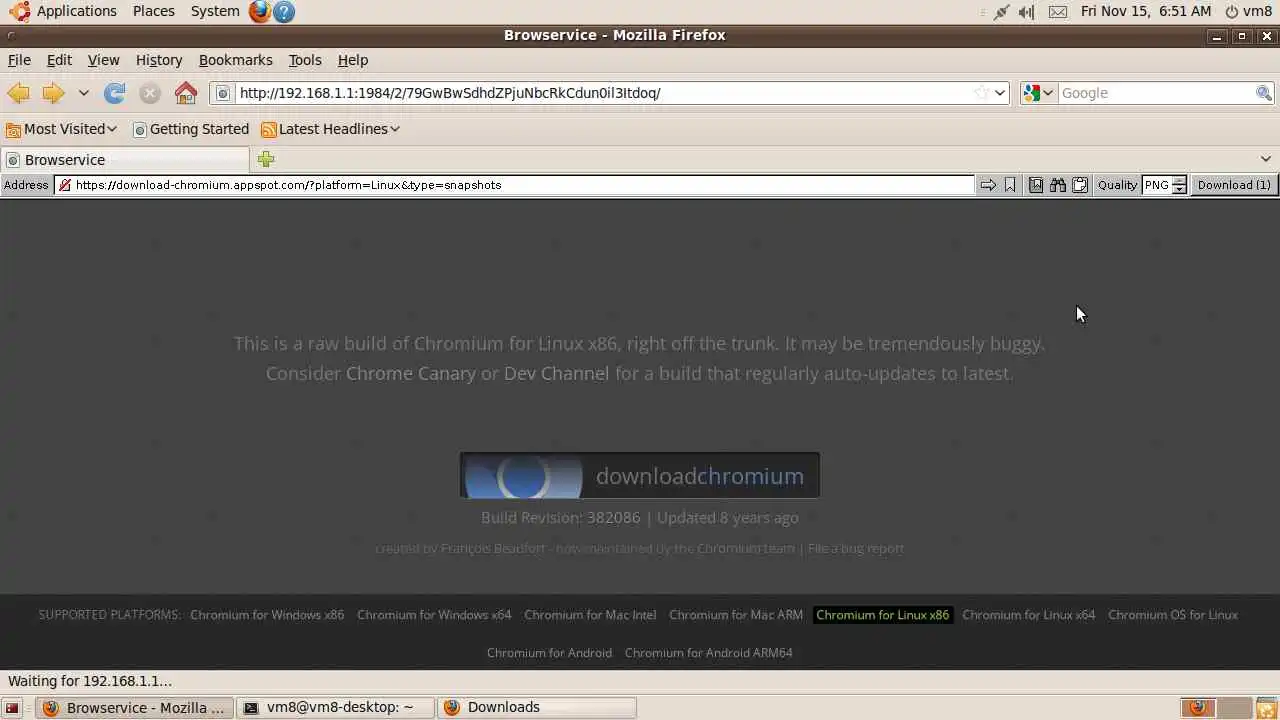
Task: Decrease the Quality value with down arrow
Action: (x=1179, y=190)
